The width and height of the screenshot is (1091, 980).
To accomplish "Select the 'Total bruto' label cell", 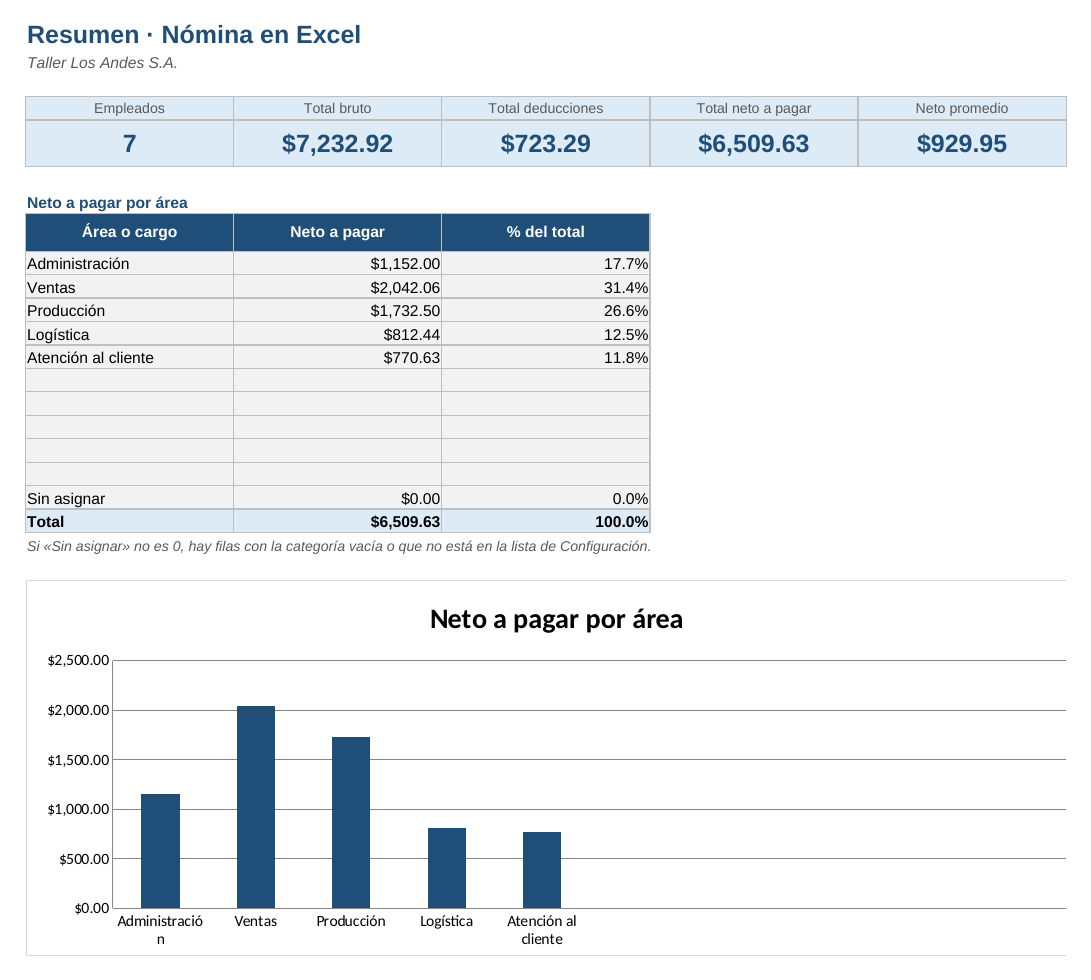I will 337,108.
